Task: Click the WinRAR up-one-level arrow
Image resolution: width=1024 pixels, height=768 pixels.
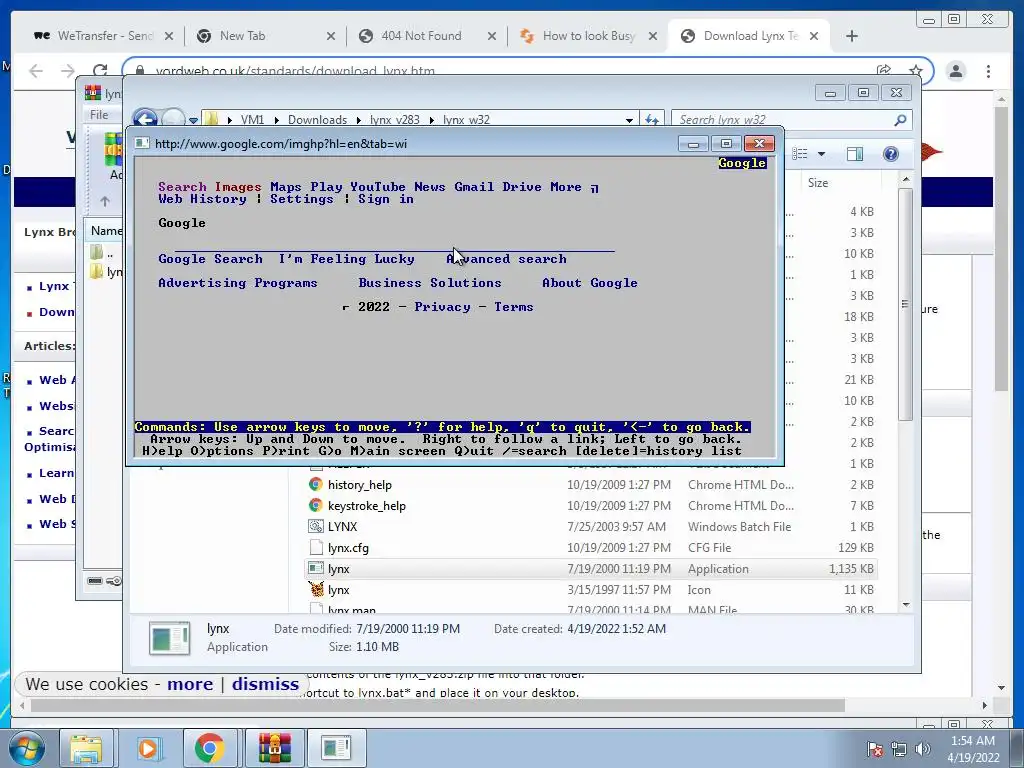Action: point(104,201)
